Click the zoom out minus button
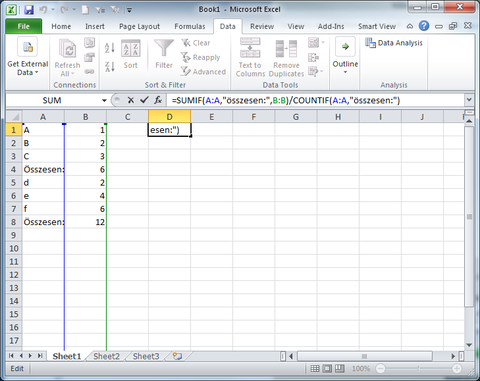This screenshot has height=381, width=480. [x=380, y=369]
